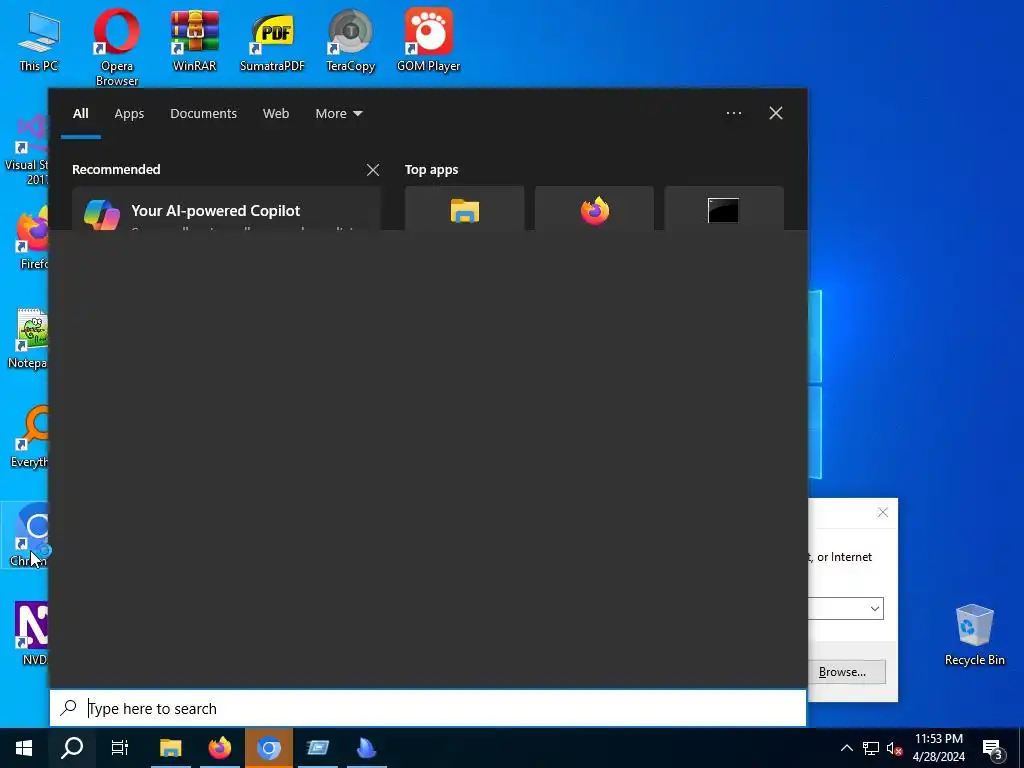
Task: Launch TeraCopy desktop shortcut
Action: click(x=350, y=40)
